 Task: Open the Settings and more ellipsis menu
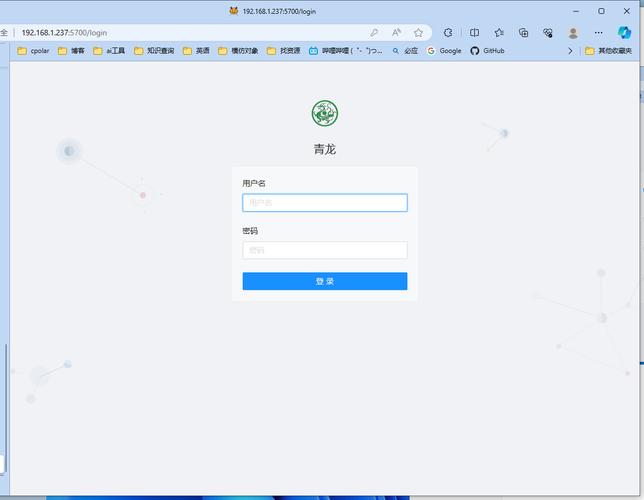tap(598, 33)
